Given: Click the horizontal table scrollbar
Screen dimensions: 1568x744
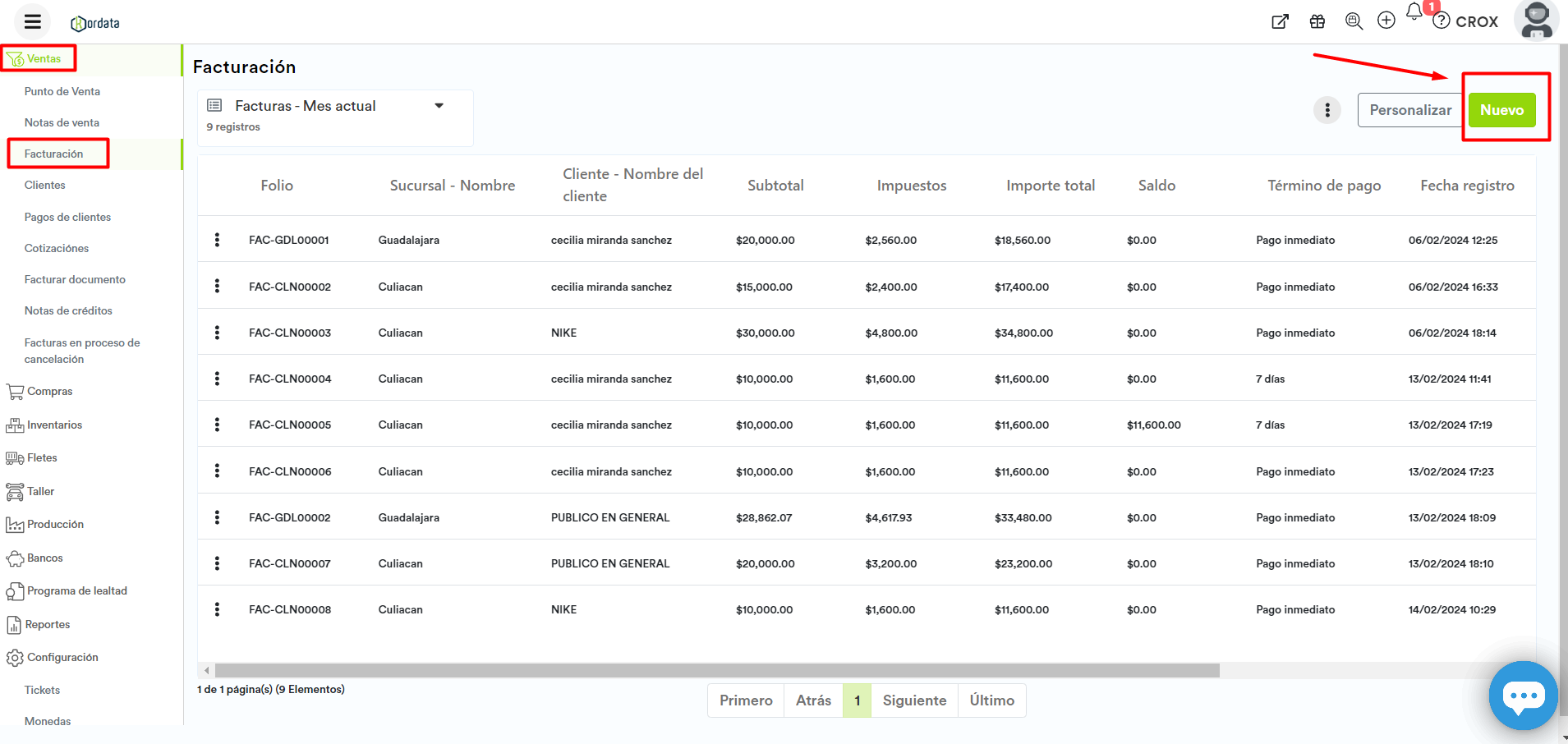Looking at the screenshot, I should (x=716, y=671).
